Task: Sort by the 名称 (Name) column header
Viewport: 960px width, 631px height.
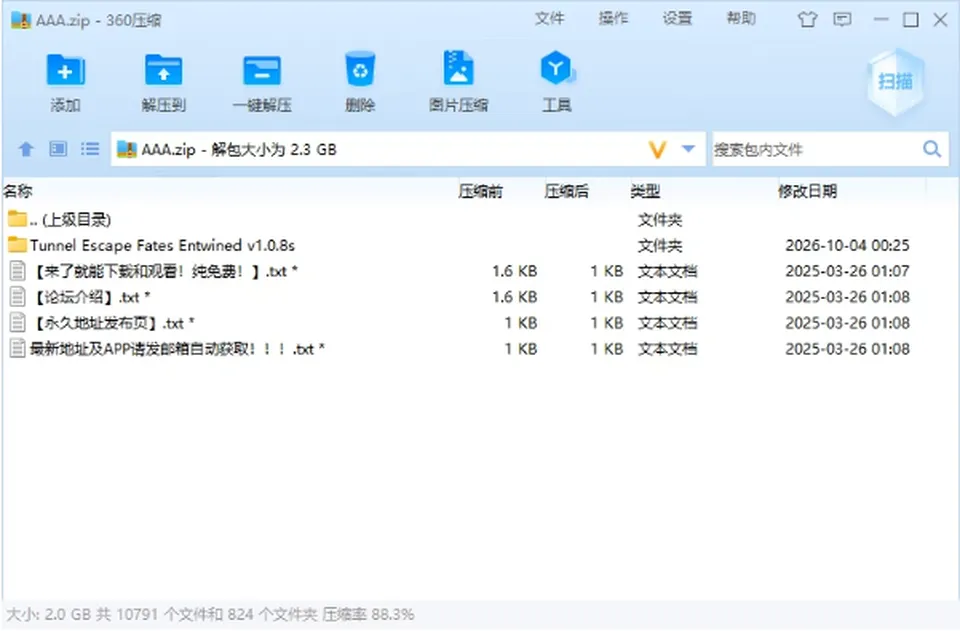Action: [x=18, y=192]
